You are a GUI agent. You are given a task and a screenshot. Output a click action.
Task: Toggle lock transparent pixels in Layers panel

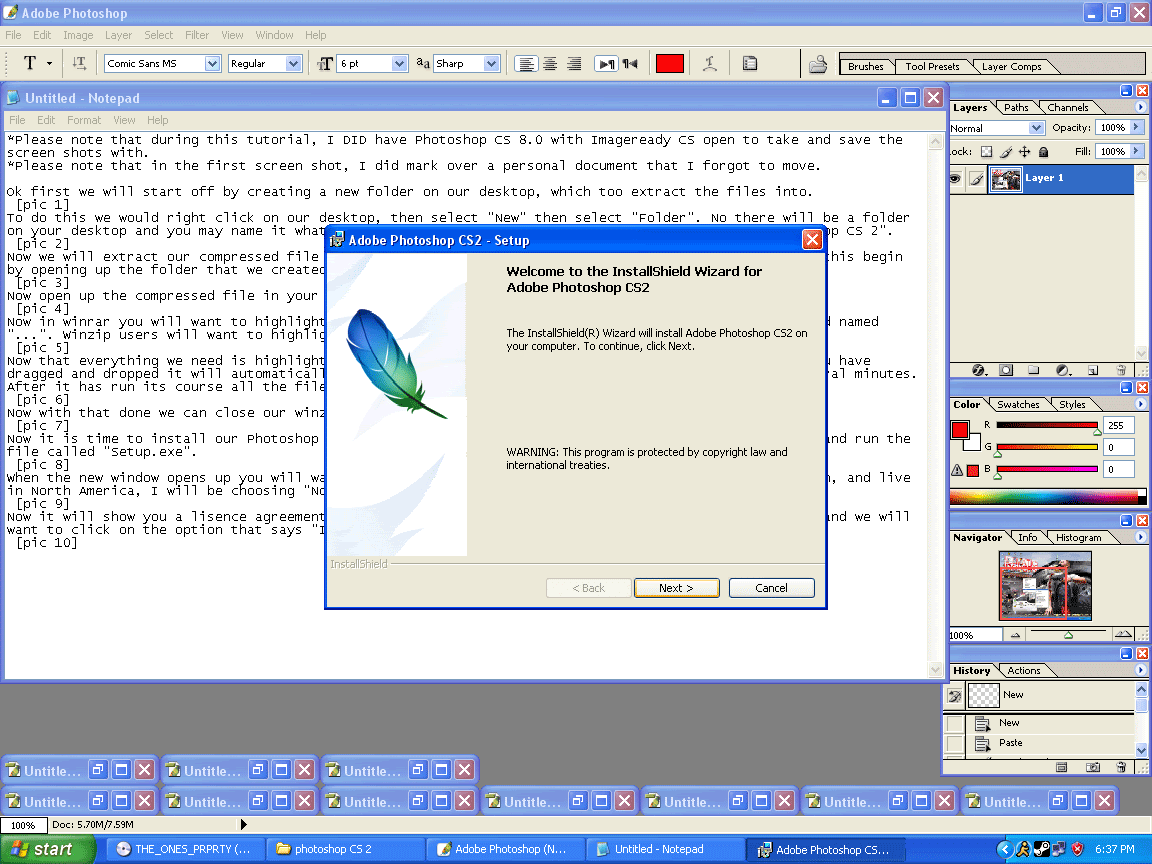(987, 152)
